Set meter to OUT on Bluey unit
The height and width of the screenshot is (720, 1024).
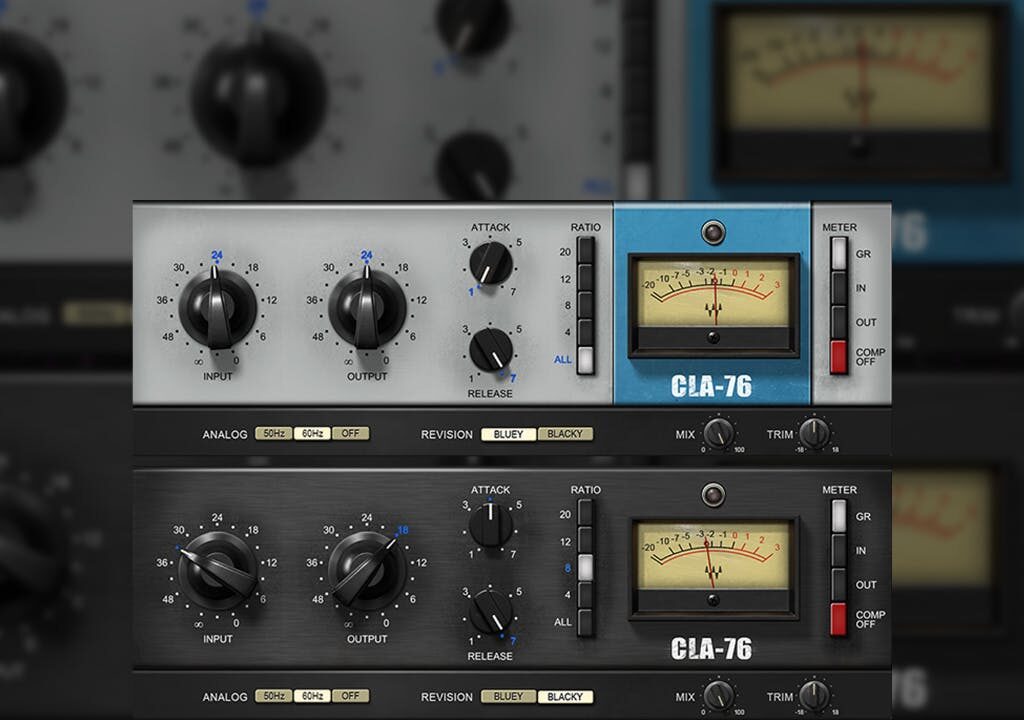(x=839, y=322)
